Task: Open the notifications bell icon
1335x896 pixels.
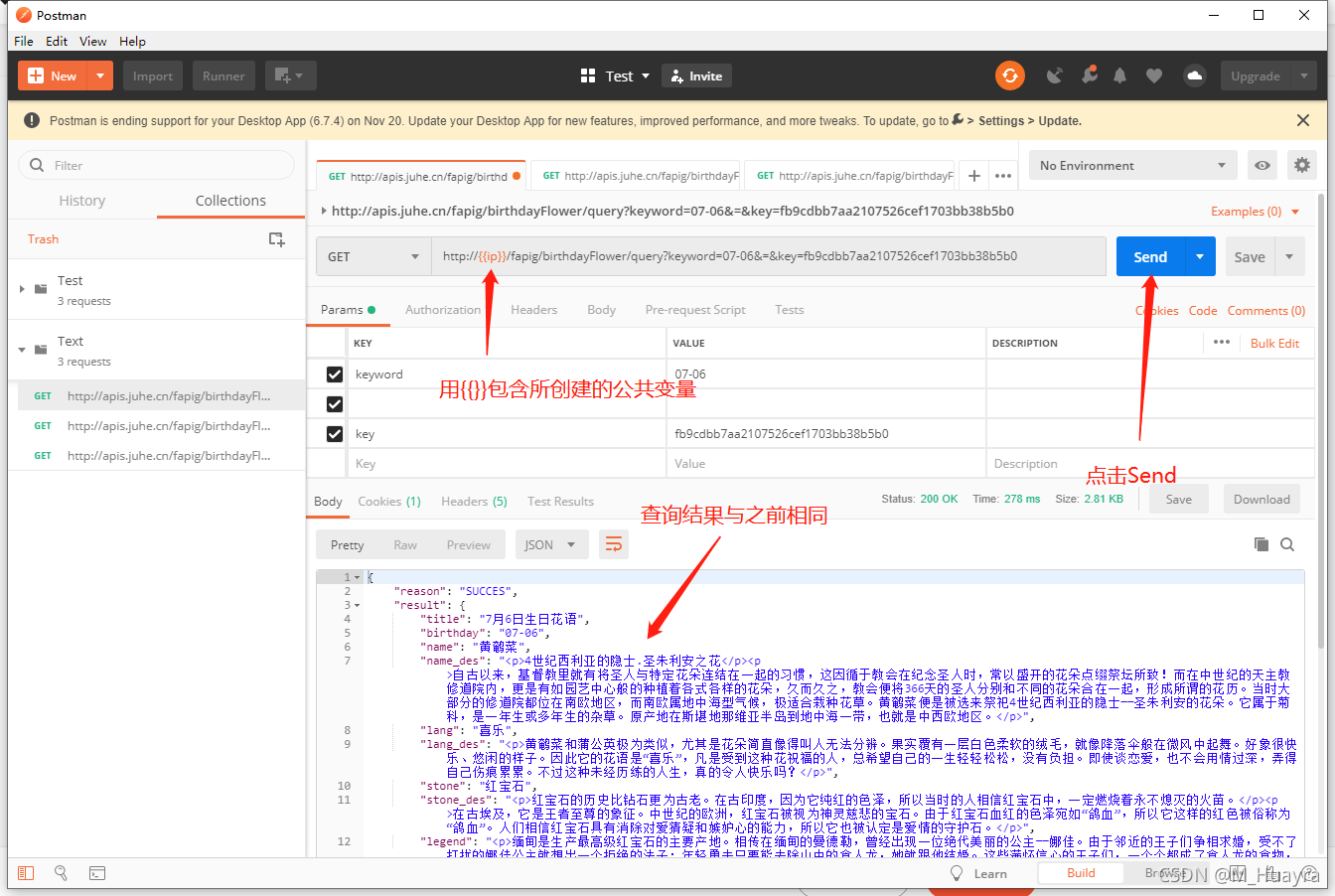Action: tap(1120, 75)
